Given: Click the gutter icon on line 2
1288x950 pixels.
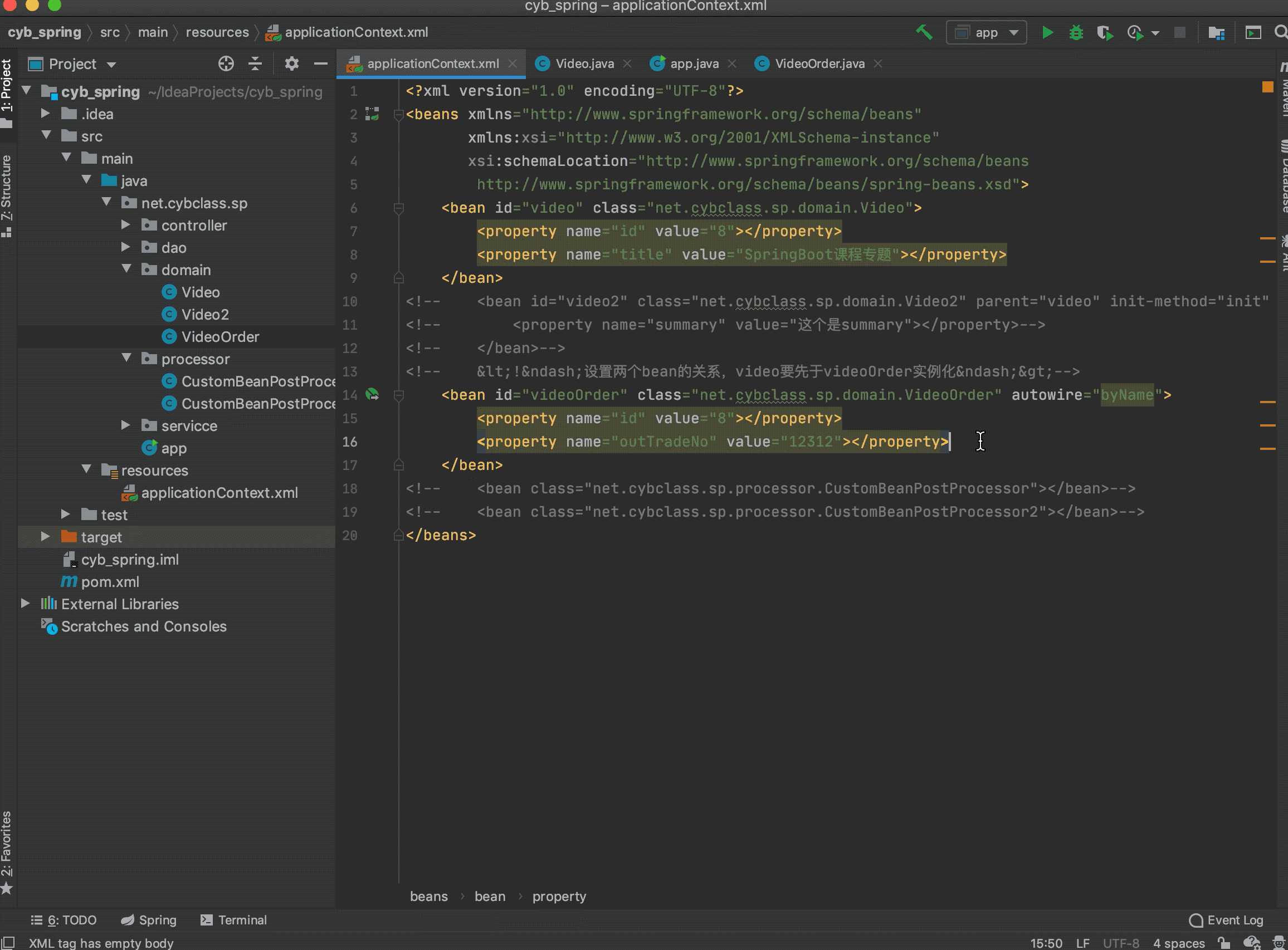Looking at the screenshot, I should click(372, 114).
